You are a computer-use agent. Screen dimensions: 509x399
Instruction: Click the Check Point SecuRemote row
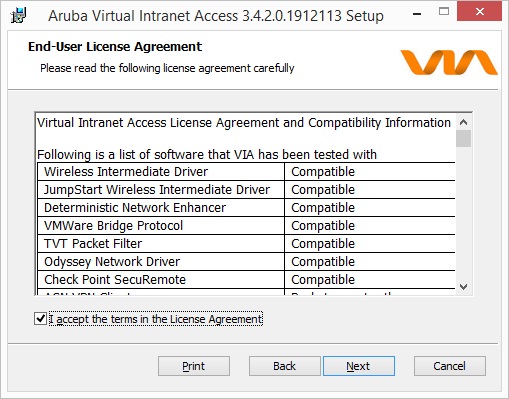pos(246,280)
